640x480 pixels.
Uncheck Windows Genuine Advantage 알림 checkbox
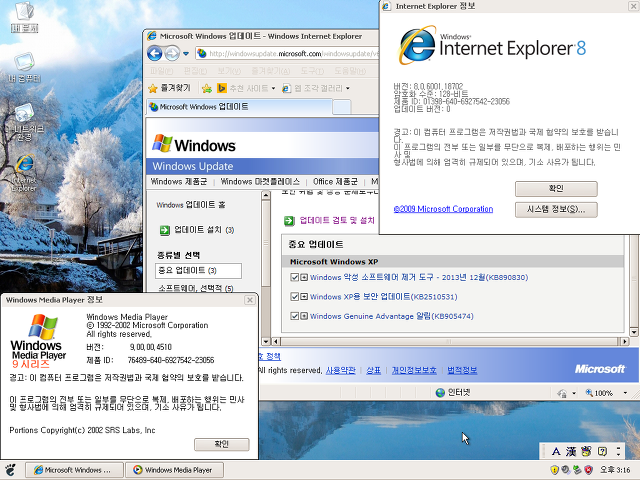(x=294, y=316)
